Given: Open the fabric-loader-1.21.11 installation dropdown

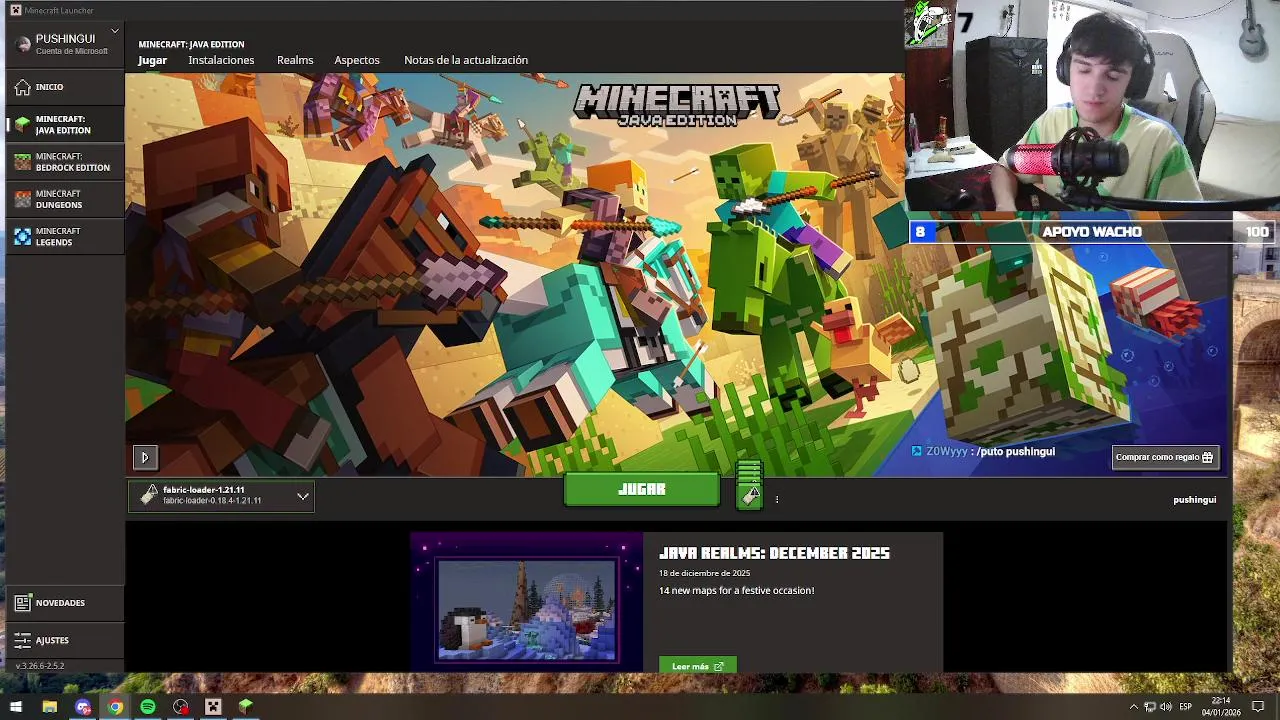Looking at the screenshot, I should (221, 496).
